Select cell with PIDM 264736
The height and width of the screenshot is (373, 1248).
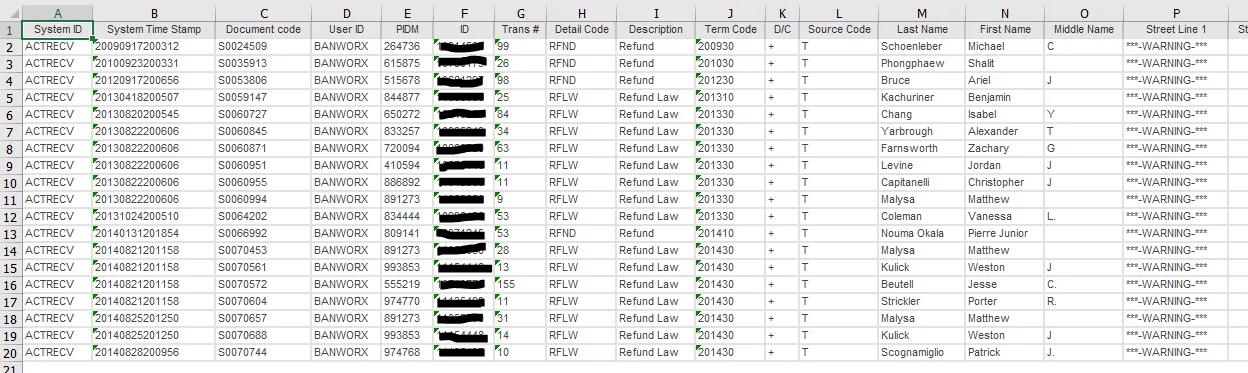pyautogui.click(x=407, y=46)
